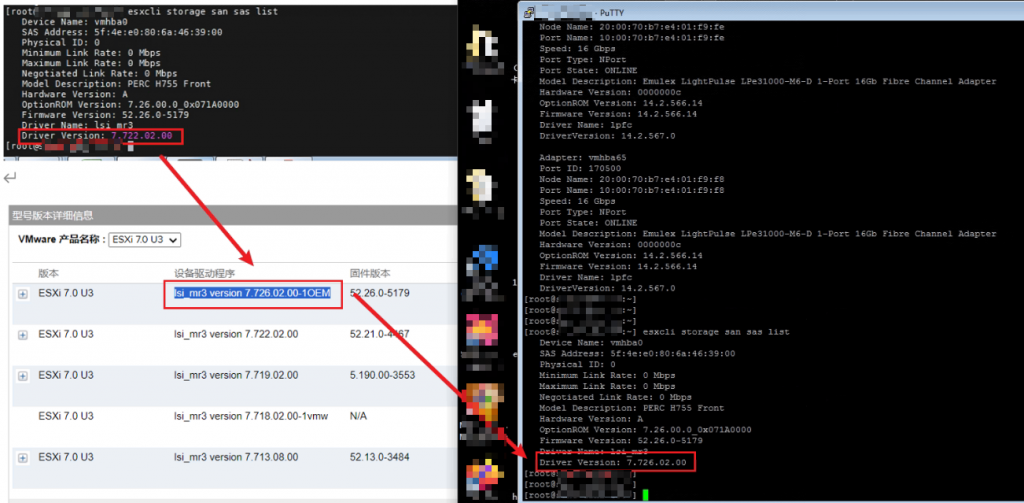Click Adapter: vmhba65 line in PuTTY
Screen dimensions: 1024x503
[x=581, y=157]
